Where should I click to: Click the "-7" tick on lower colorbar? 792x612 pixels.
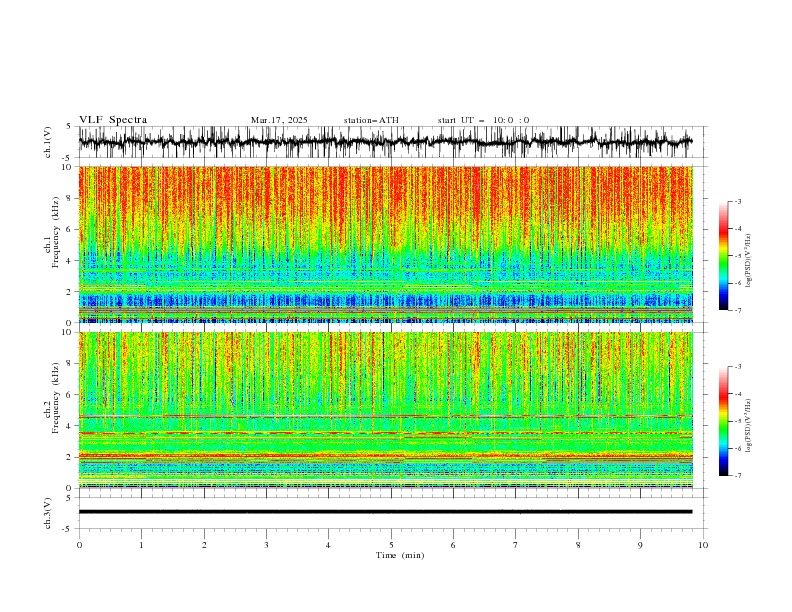pyautogui.click(x=738, y=476)
